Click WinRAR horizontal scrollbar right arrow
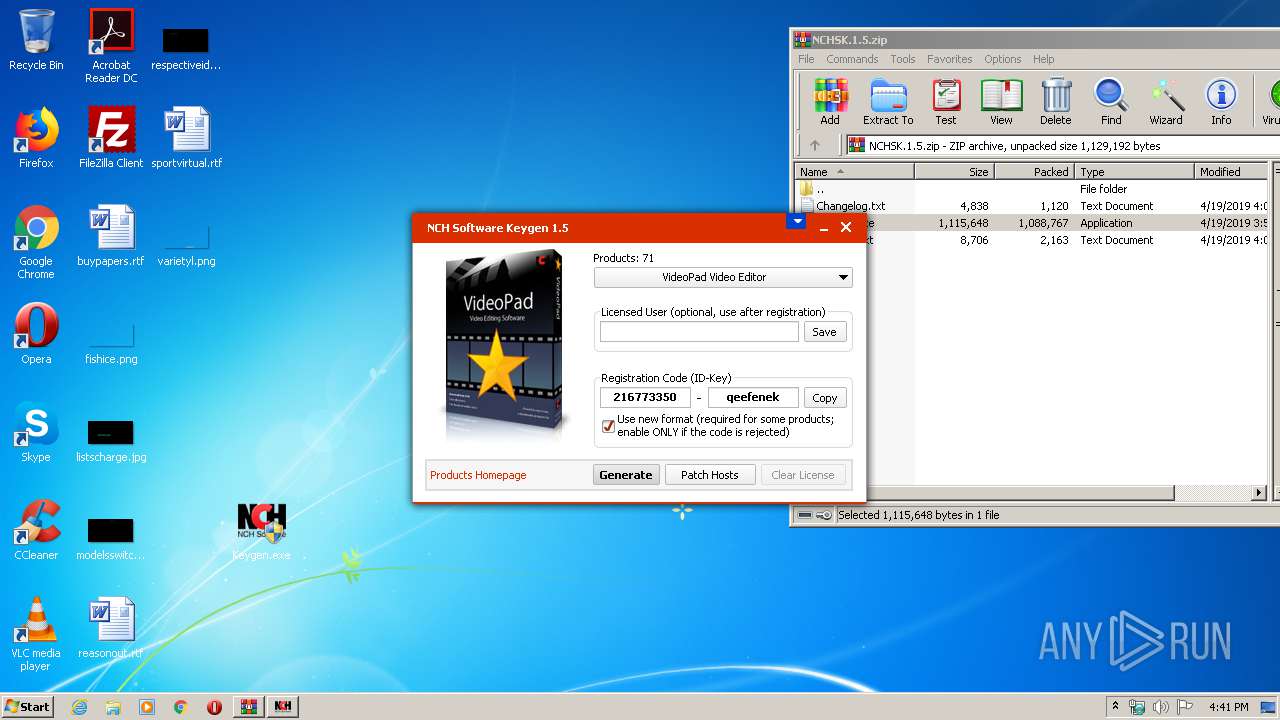The height and width of the screenshot is (720, 1280). point(1259,493)
